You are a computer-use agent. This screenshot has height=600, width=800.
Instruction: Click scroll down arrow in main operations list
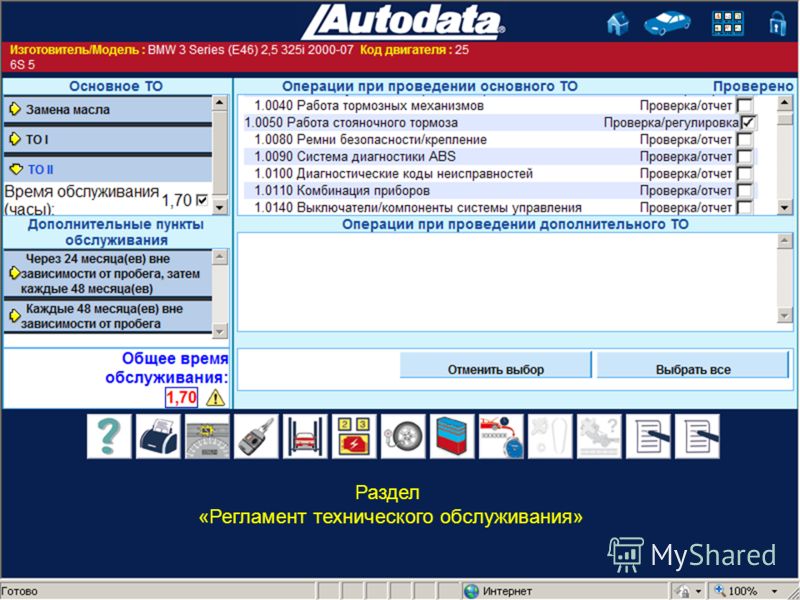785,207
